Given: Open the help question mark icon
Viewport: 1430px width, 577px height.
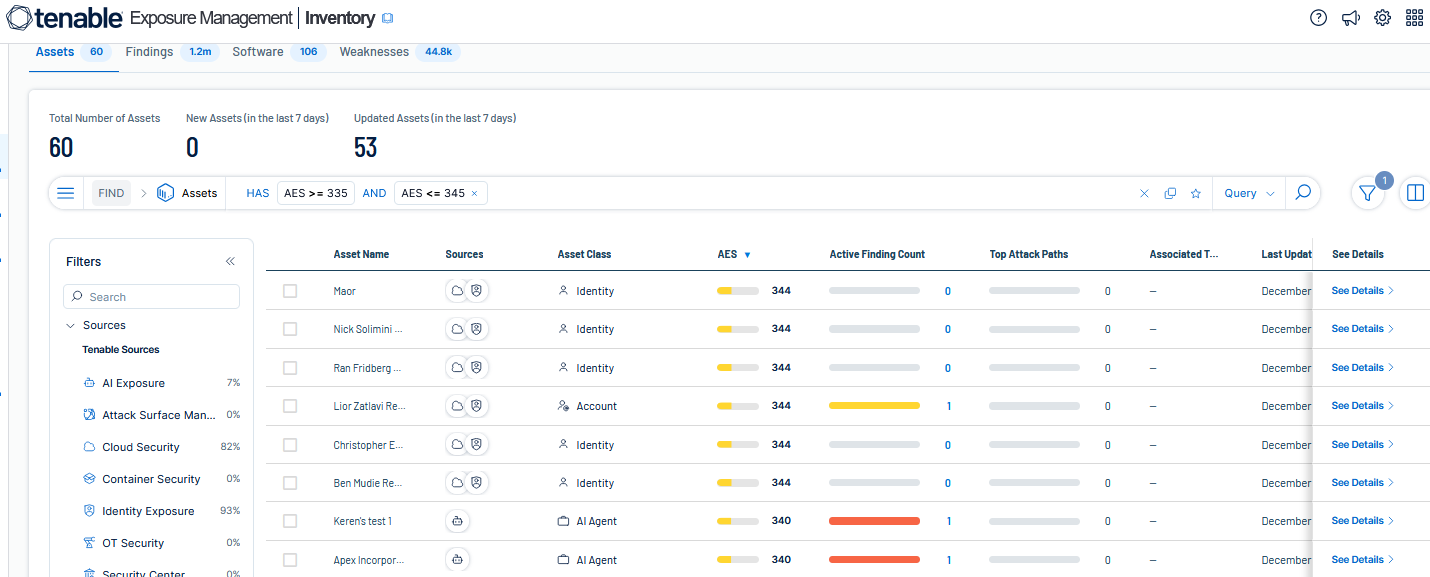Looking at the screenshot, I should [1318, 18].
